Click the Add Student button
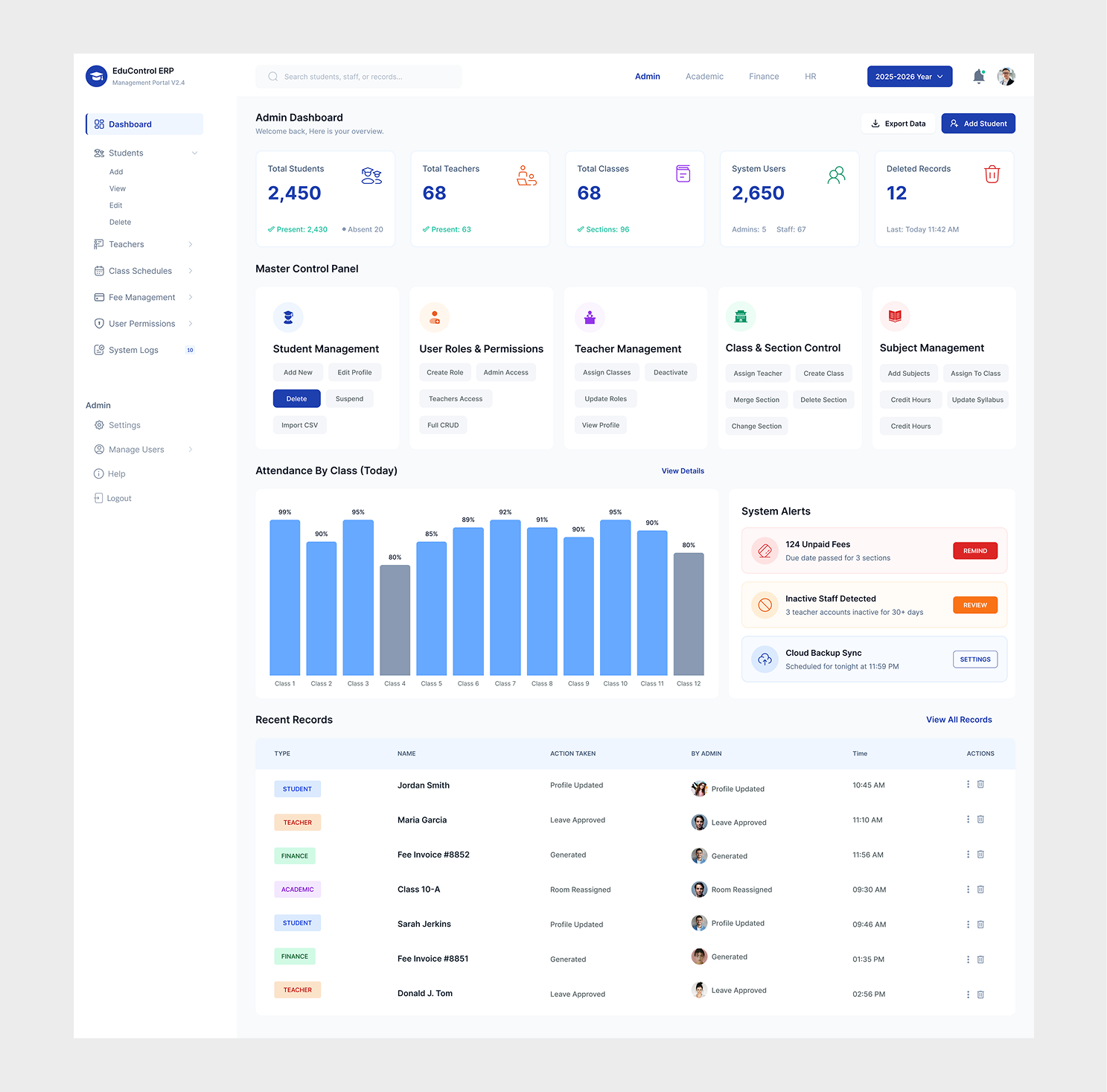This screenshot has width=1107, height=1092. point(978,124)
